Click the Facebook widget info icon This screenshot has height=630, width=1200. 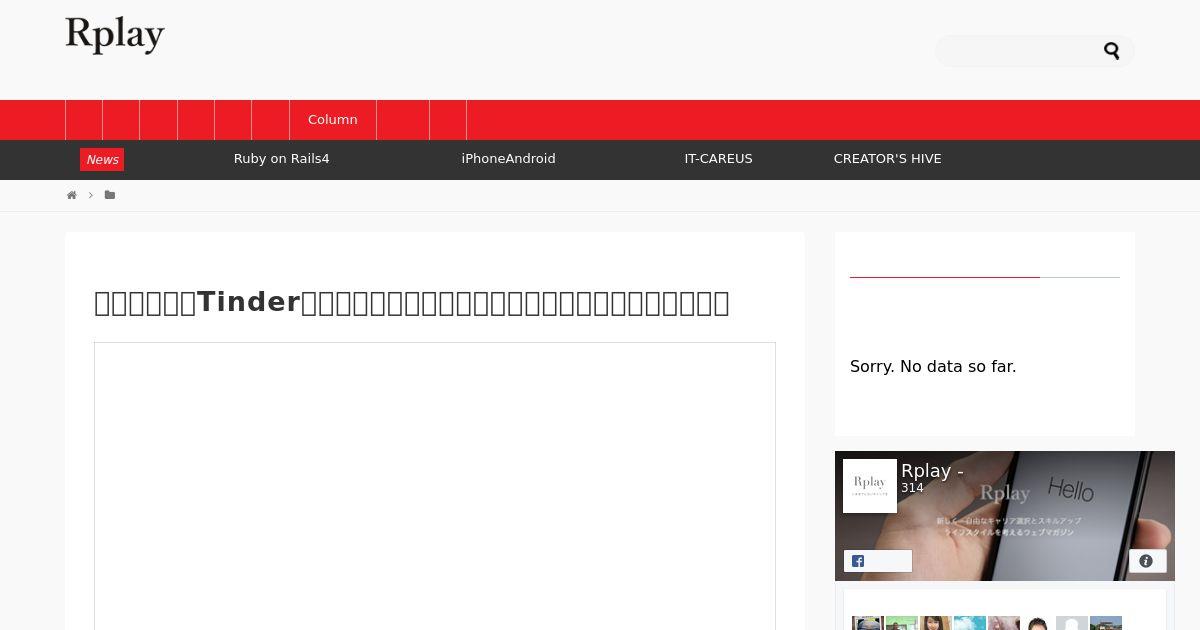1147,561
